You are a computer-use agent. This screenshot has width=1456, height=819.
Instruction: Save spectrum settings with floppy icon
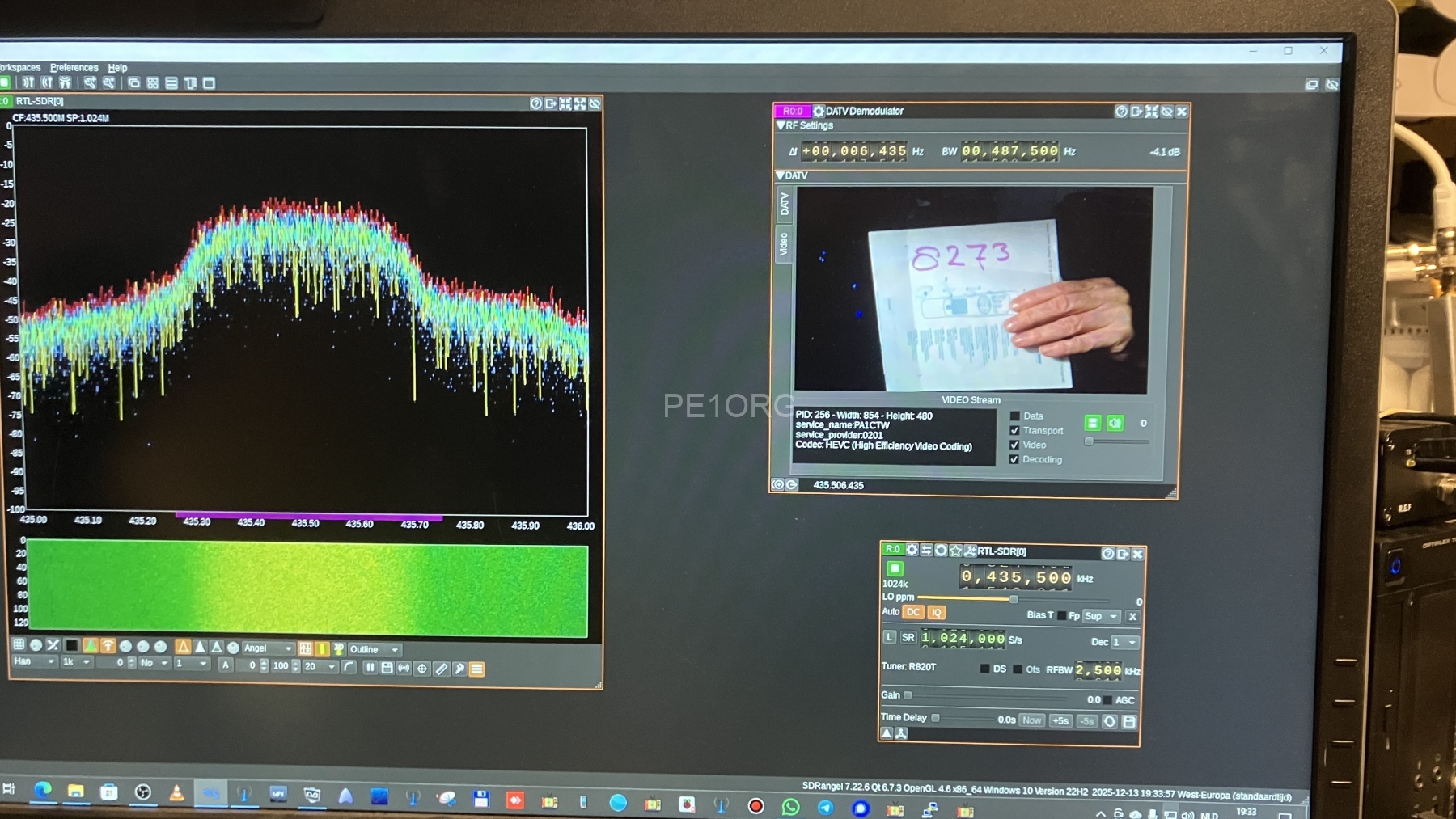pyautogui.click(x=387, y=668)
